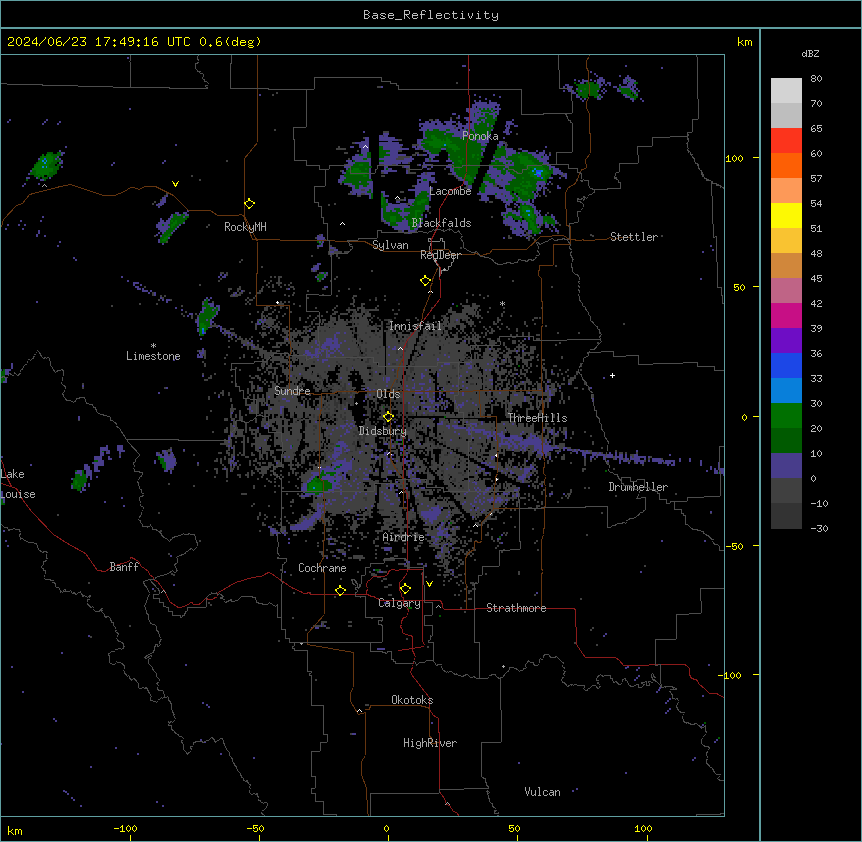Click the Innisfail city label
Image resolution: width=862 pixels, height=842 pixels.
point(415,326)
